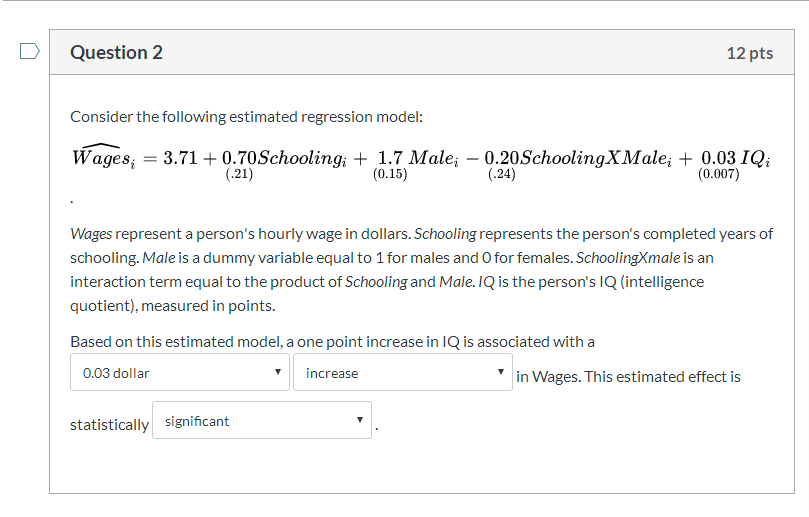Open the '0.03 dollar' dropdown
This screenshot has height=517, width=809.
click(180, 373)
